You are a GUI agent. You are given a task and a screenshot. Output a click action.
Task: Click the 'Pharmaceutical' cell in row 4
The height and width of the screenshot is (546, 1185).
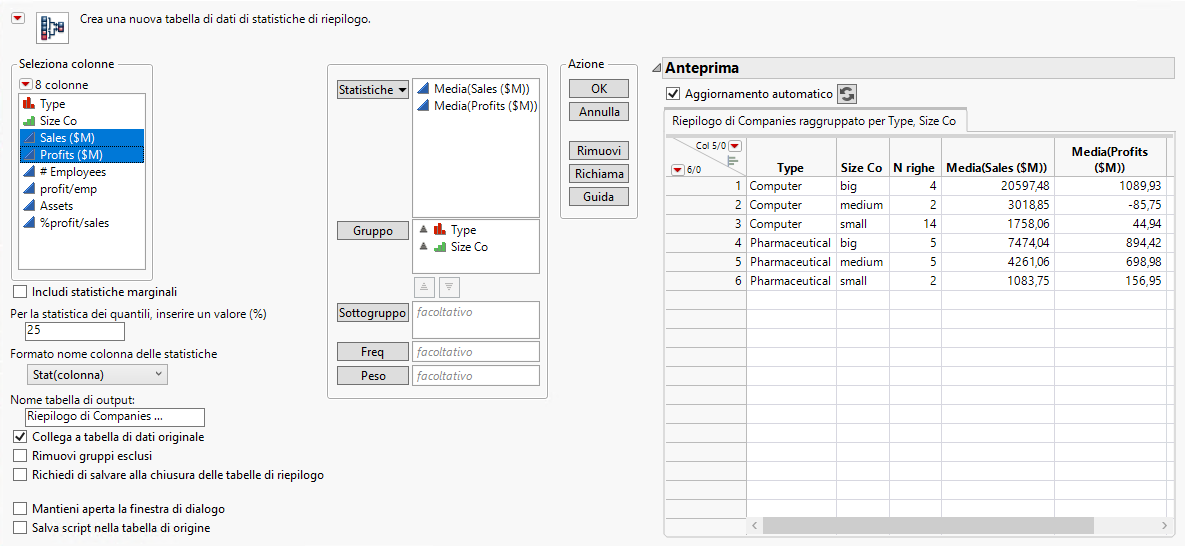click(791, 243)
